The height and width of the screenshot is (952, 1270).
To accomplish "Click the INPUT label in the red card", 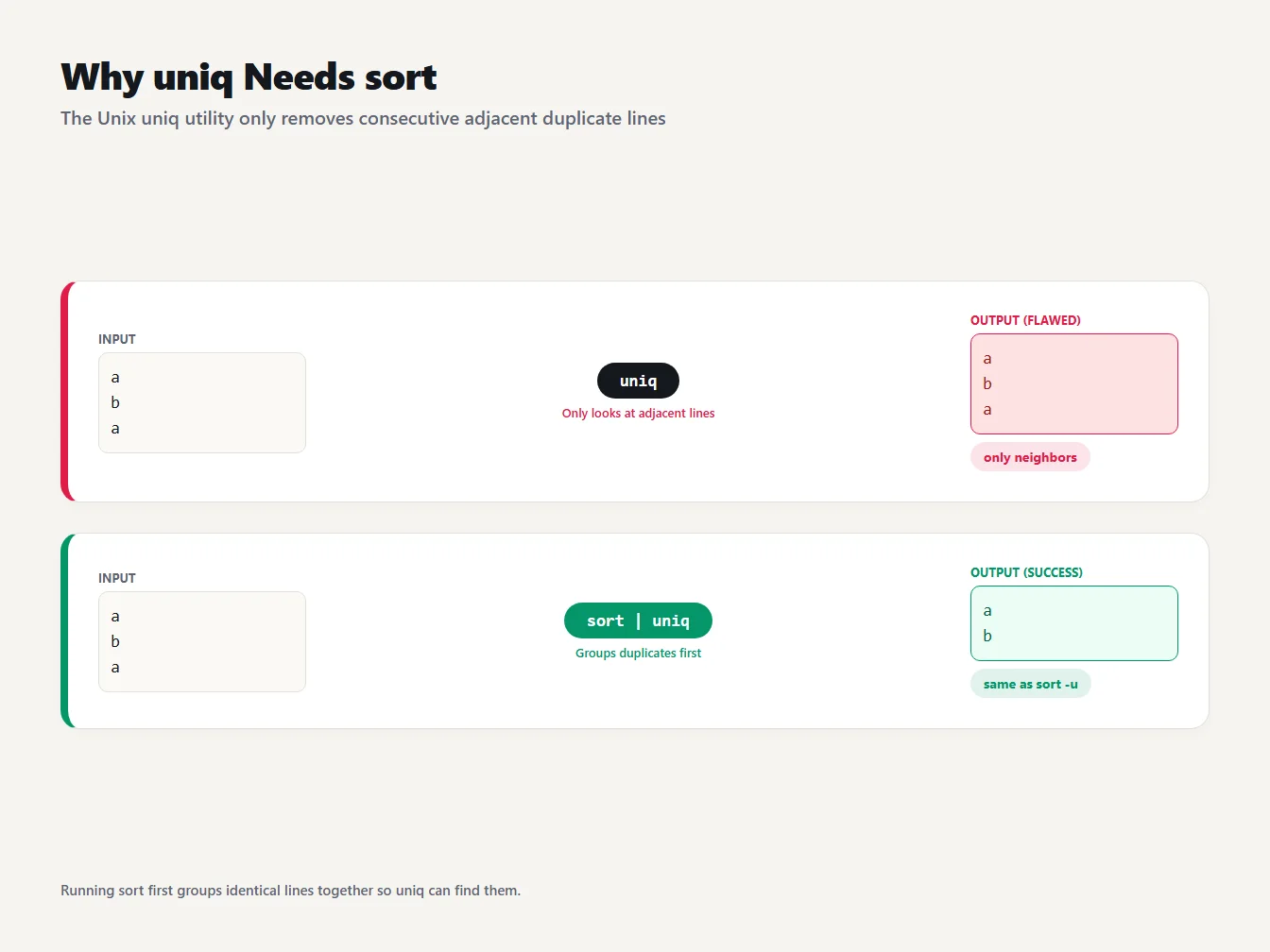I will coord(117,339).
